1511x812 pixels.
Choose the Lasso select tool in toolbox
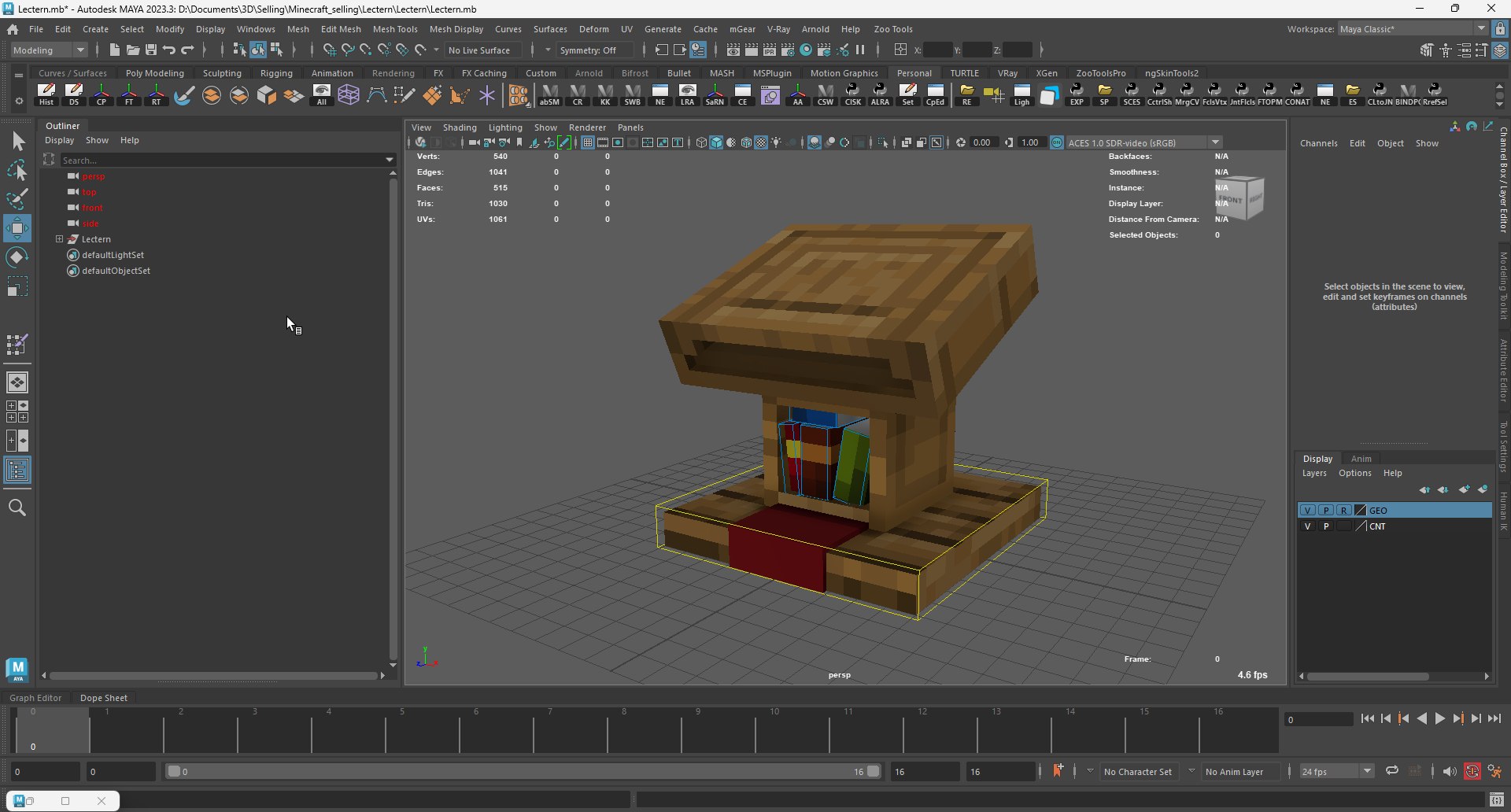[17, 170]
